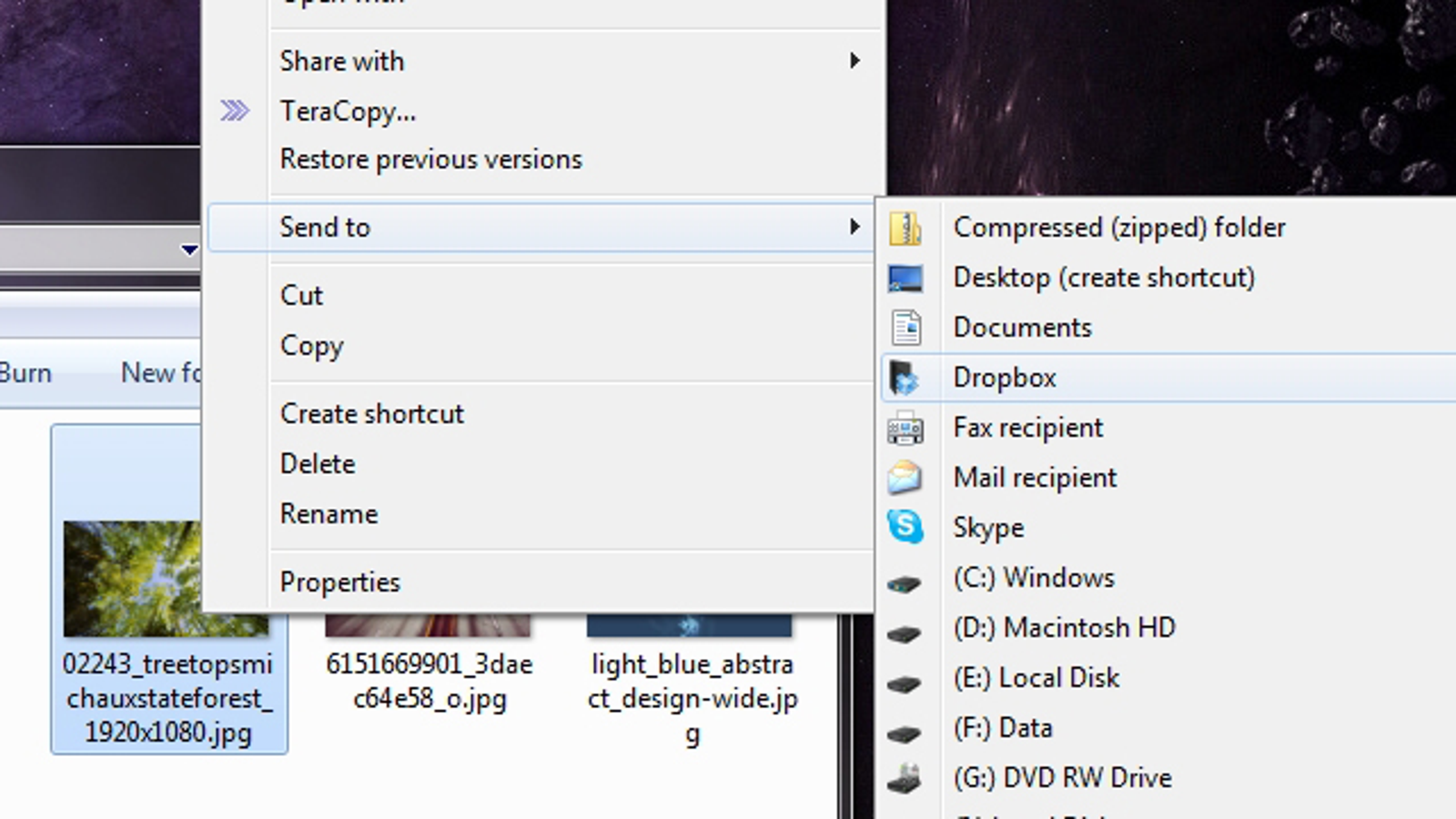
Task: Click the (G:) DVD RW Drive icon
Action: [x=904, y=779]
